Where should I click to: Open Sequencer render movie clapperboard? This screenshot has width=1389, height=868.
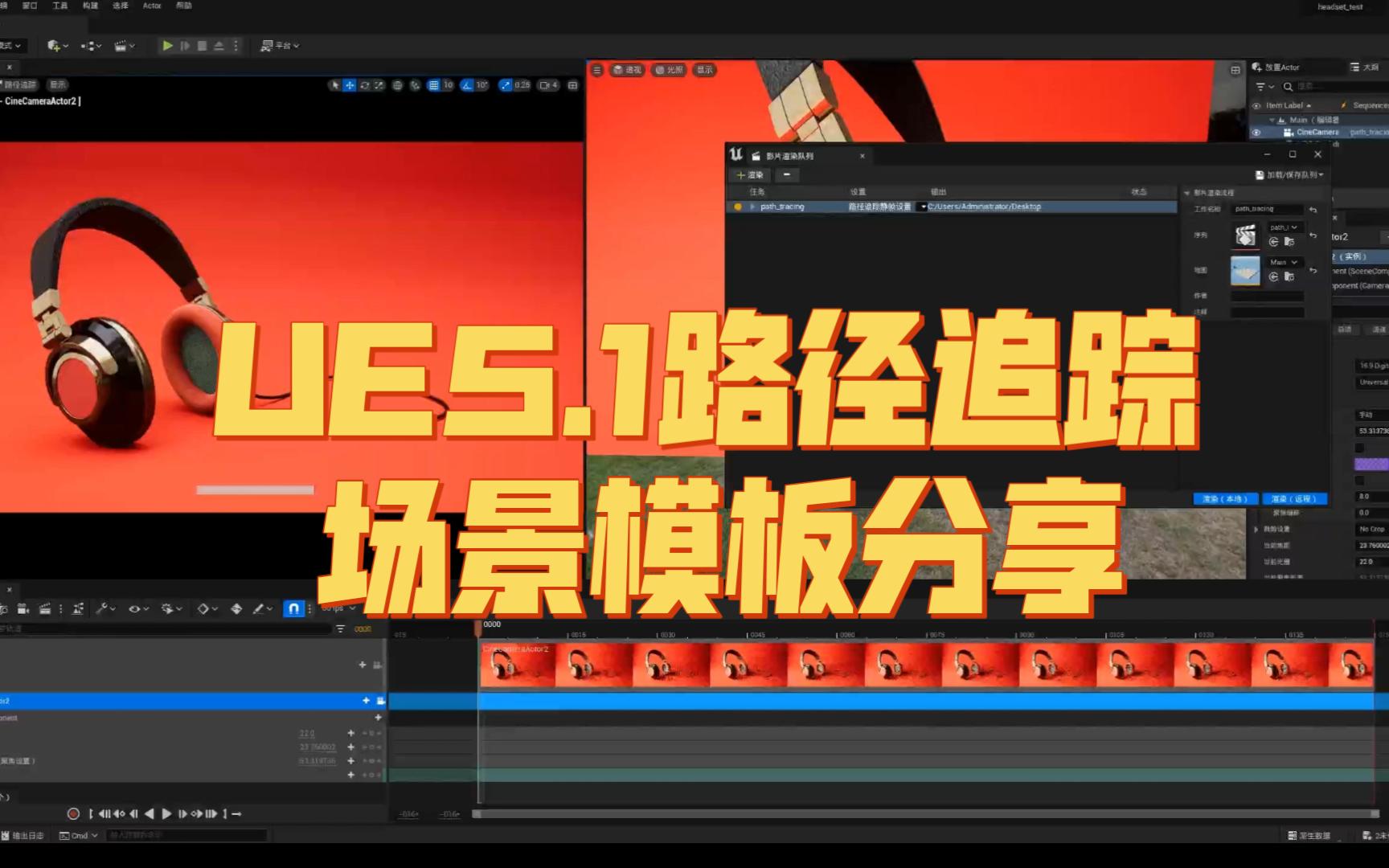tap(46, 609)
